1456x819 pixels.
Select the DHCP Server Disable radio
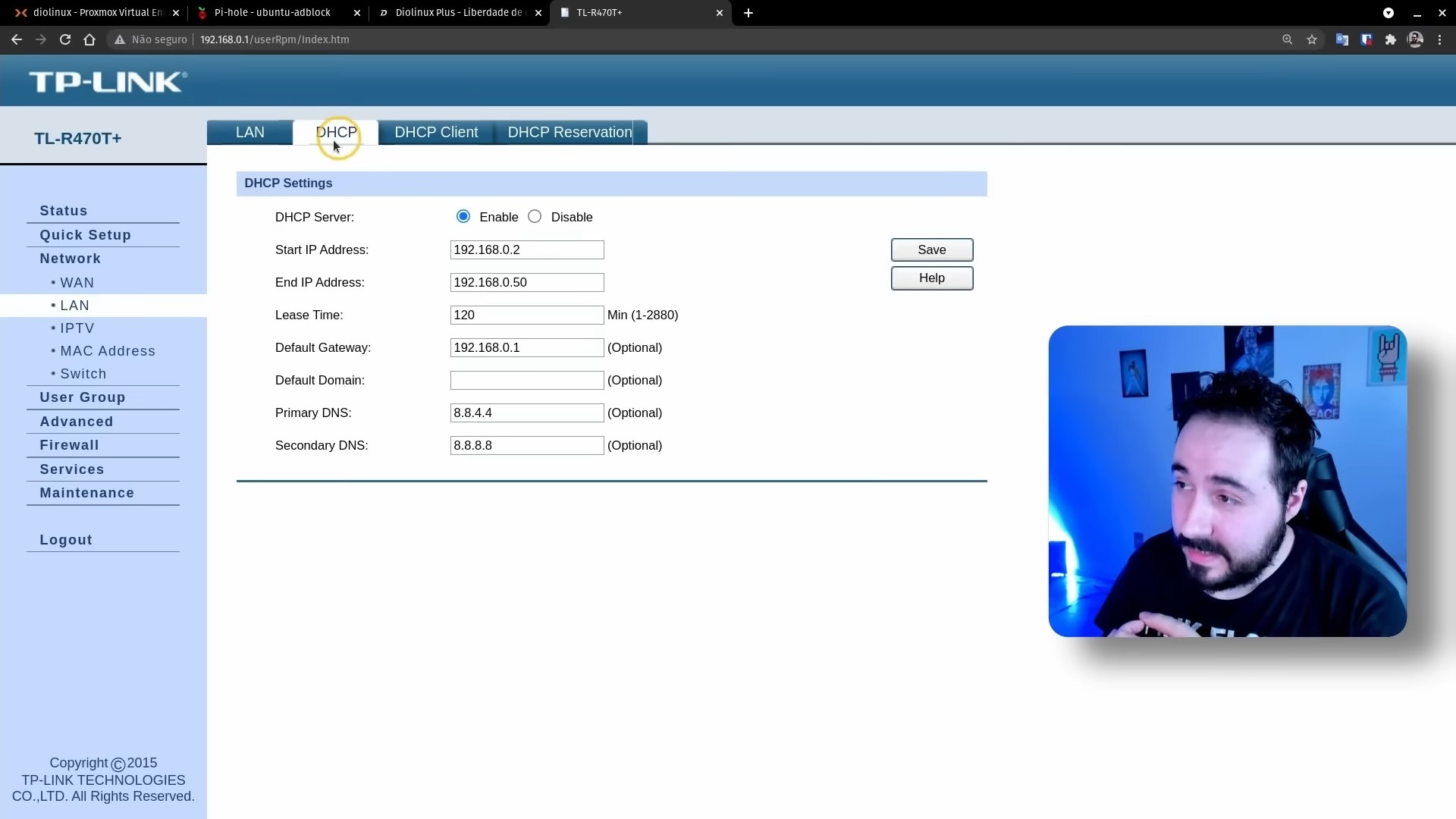coord(535,217)
